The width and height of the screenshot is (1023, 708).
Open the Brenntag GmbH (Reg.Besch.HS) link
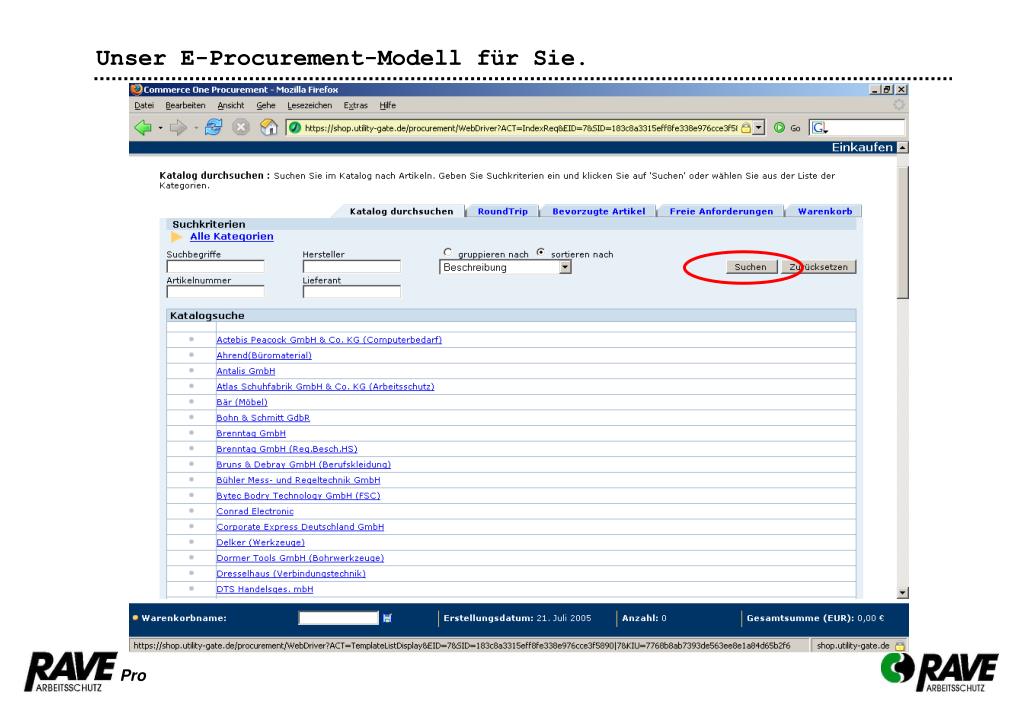(286, 450)
